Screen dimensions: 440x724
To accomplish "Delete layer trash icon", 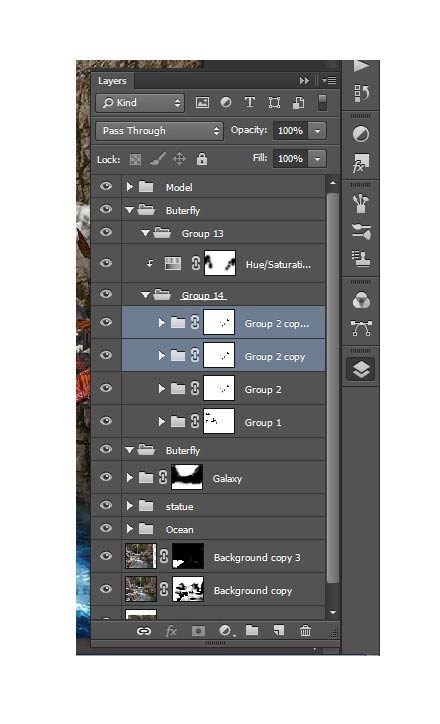I will (x=305, y=631).
